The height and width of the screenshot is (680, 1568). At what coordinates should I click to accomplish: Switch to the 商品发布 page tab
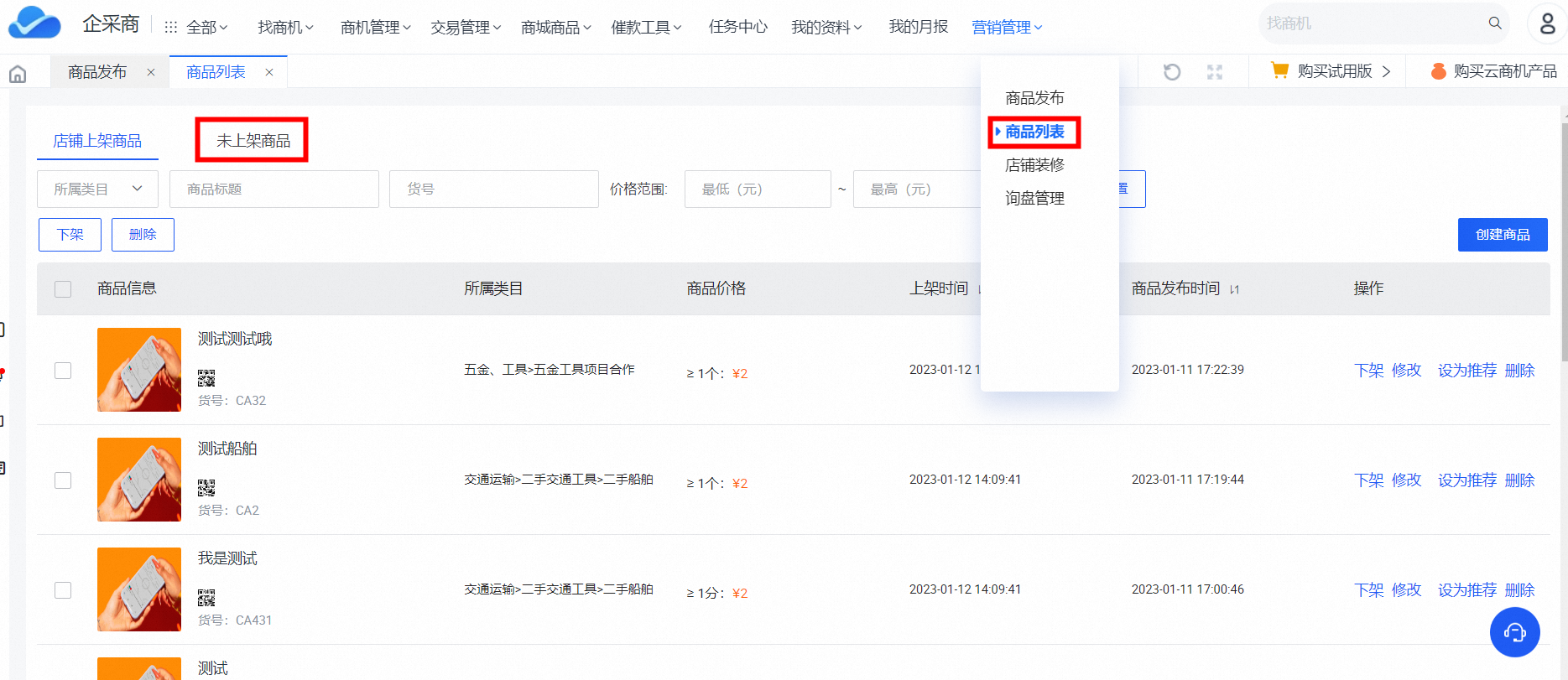tap(97, 72)
